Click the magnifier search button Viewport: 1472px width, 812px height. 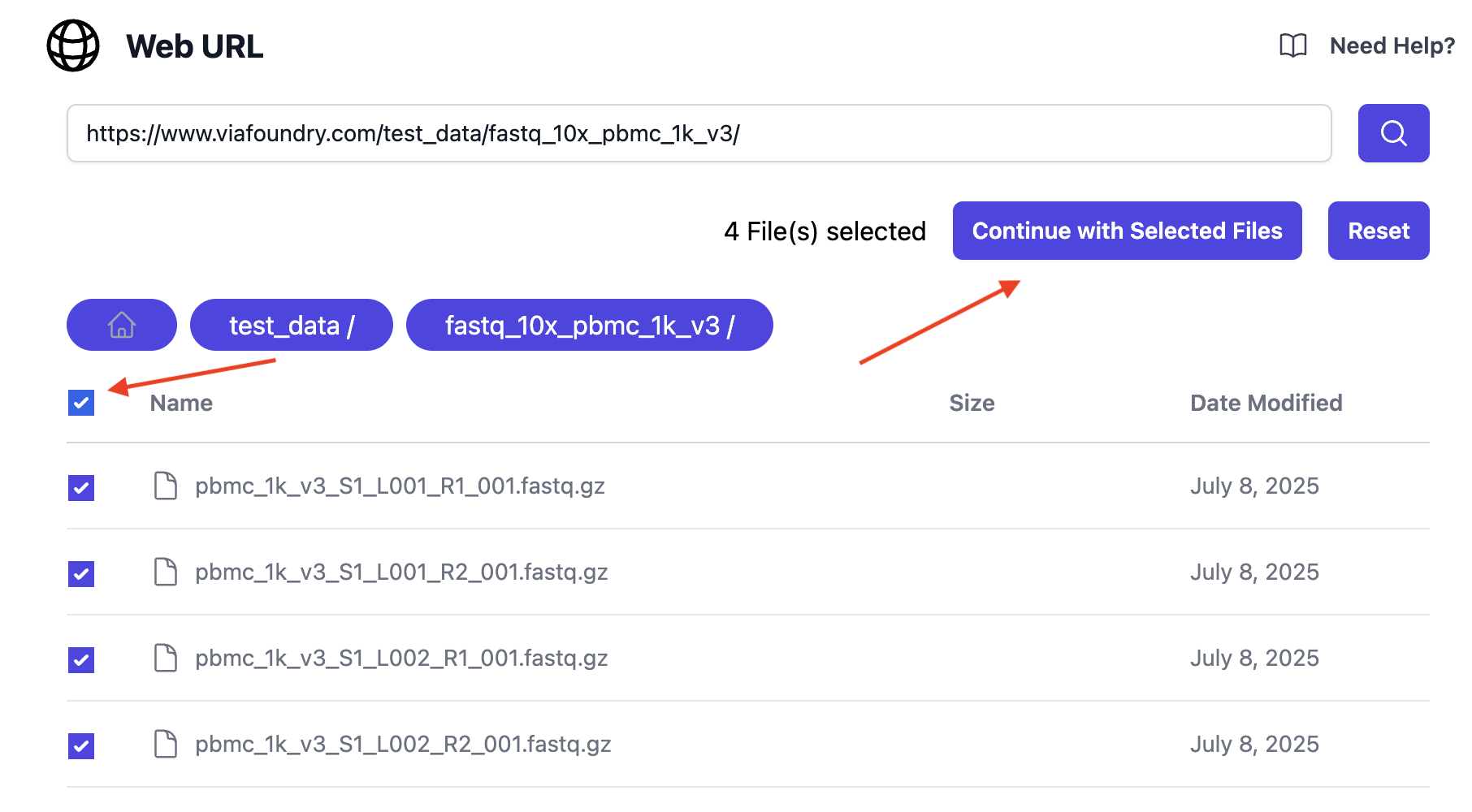(1393, 133)
